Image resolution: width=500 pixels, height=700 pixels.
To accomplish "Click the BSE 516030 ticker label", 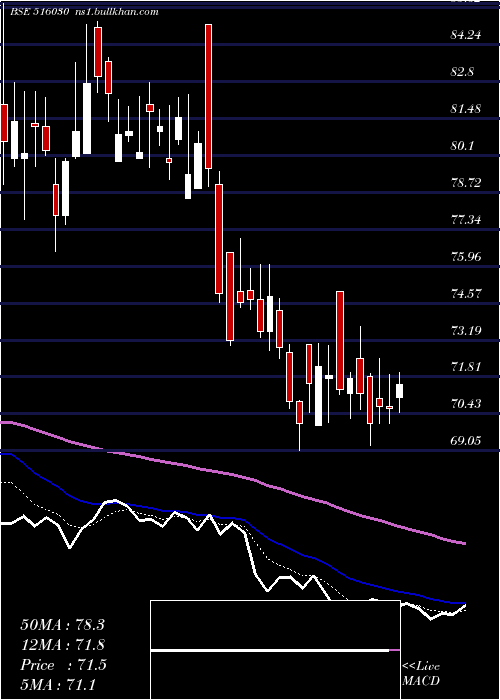I will [40, 12].
